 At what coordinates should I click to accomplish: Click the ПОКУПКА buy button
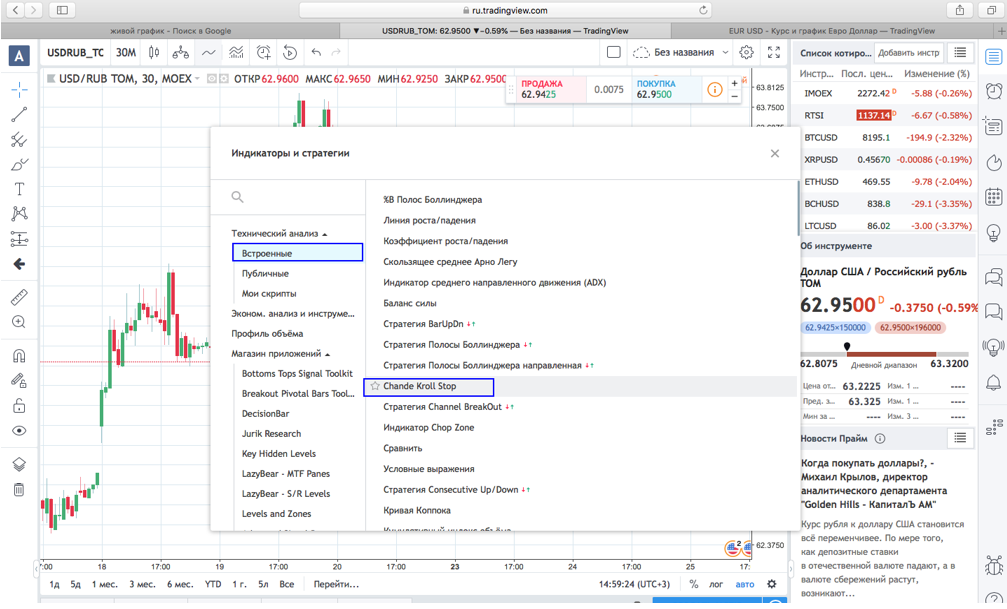tap(666, 89)
